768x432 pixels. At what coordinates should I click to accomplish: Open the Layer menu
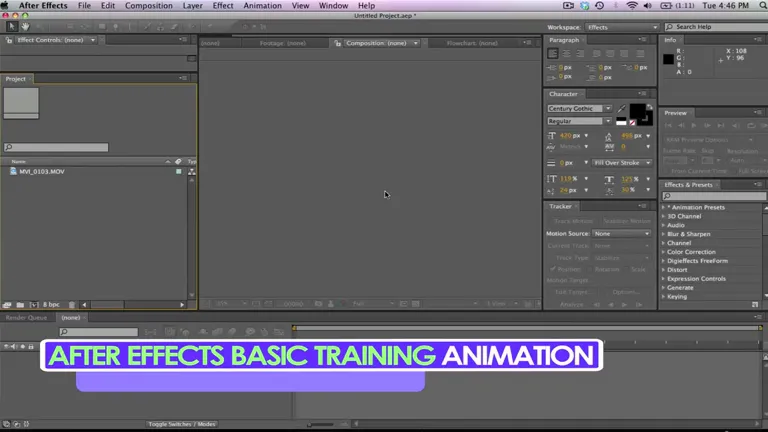click(192, 5)
